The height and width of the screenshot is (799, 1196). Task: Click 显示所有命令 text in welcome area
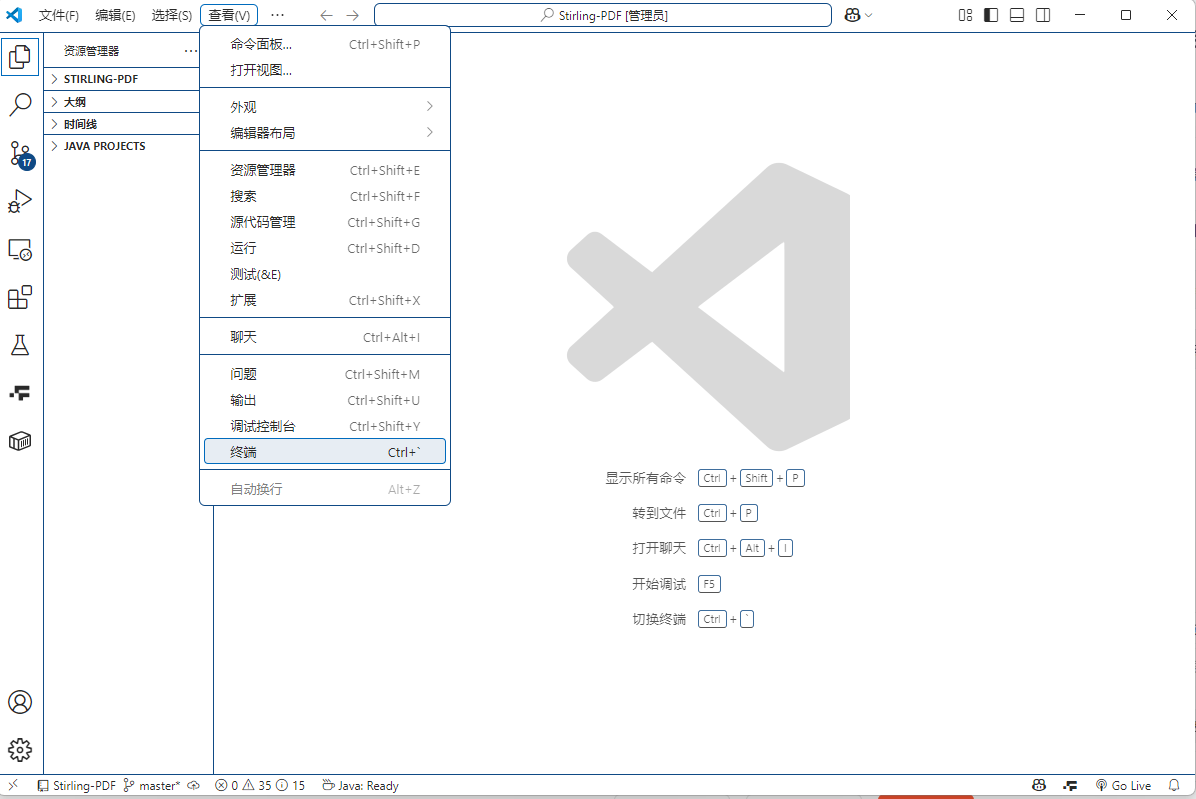[645, 478]
